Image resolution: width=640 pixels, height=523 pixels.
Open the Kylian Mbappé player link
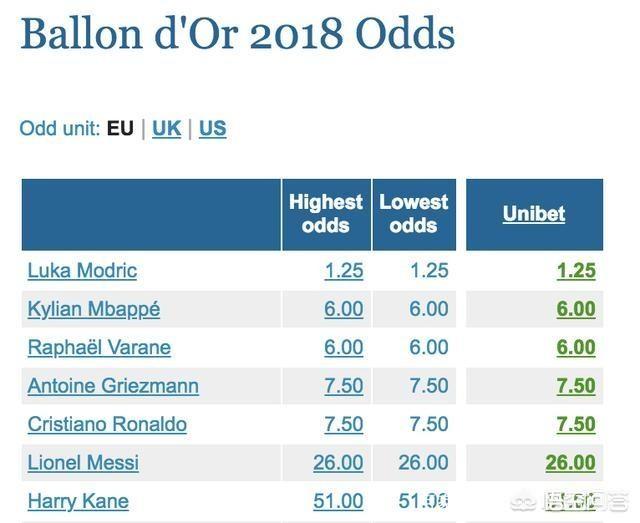[x=94, y=309]
